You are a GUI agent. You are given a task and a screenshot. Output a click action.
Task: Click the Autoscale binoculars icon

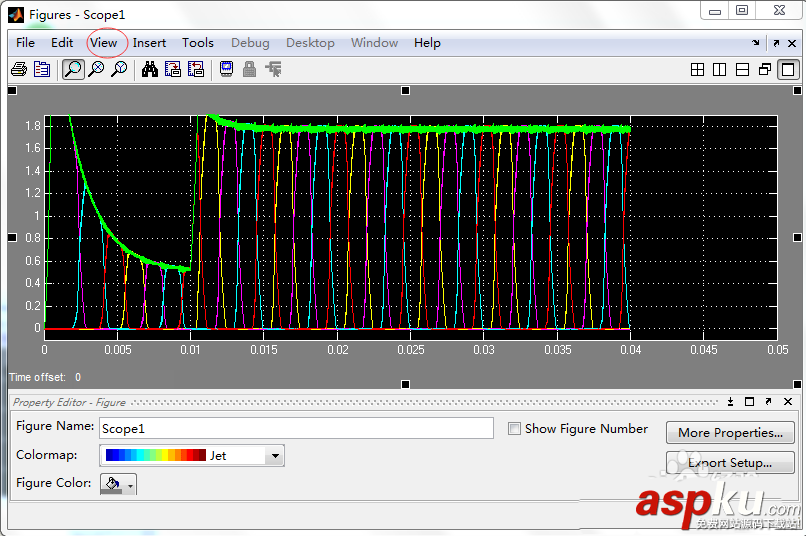coord(150,69)
